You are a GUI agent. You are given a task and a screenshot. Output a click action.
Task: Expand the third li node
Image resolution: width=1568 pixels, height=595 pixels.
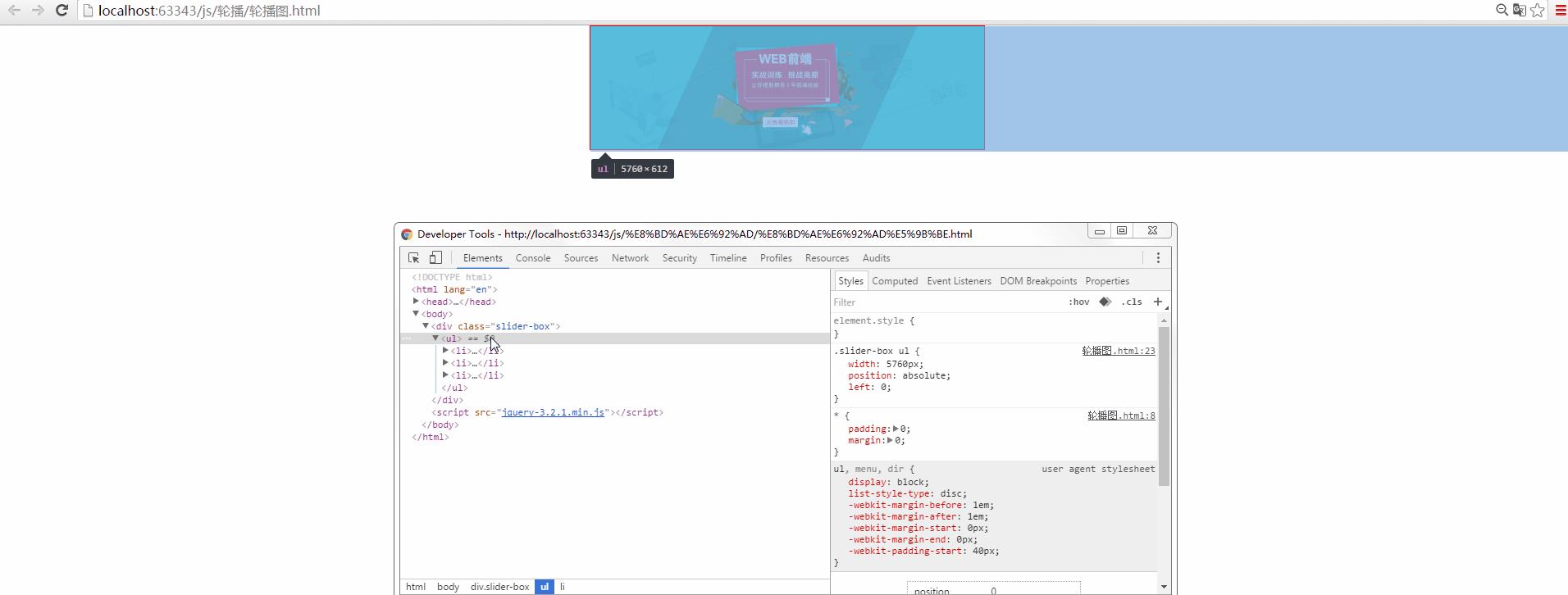click(x=445, y=375)
